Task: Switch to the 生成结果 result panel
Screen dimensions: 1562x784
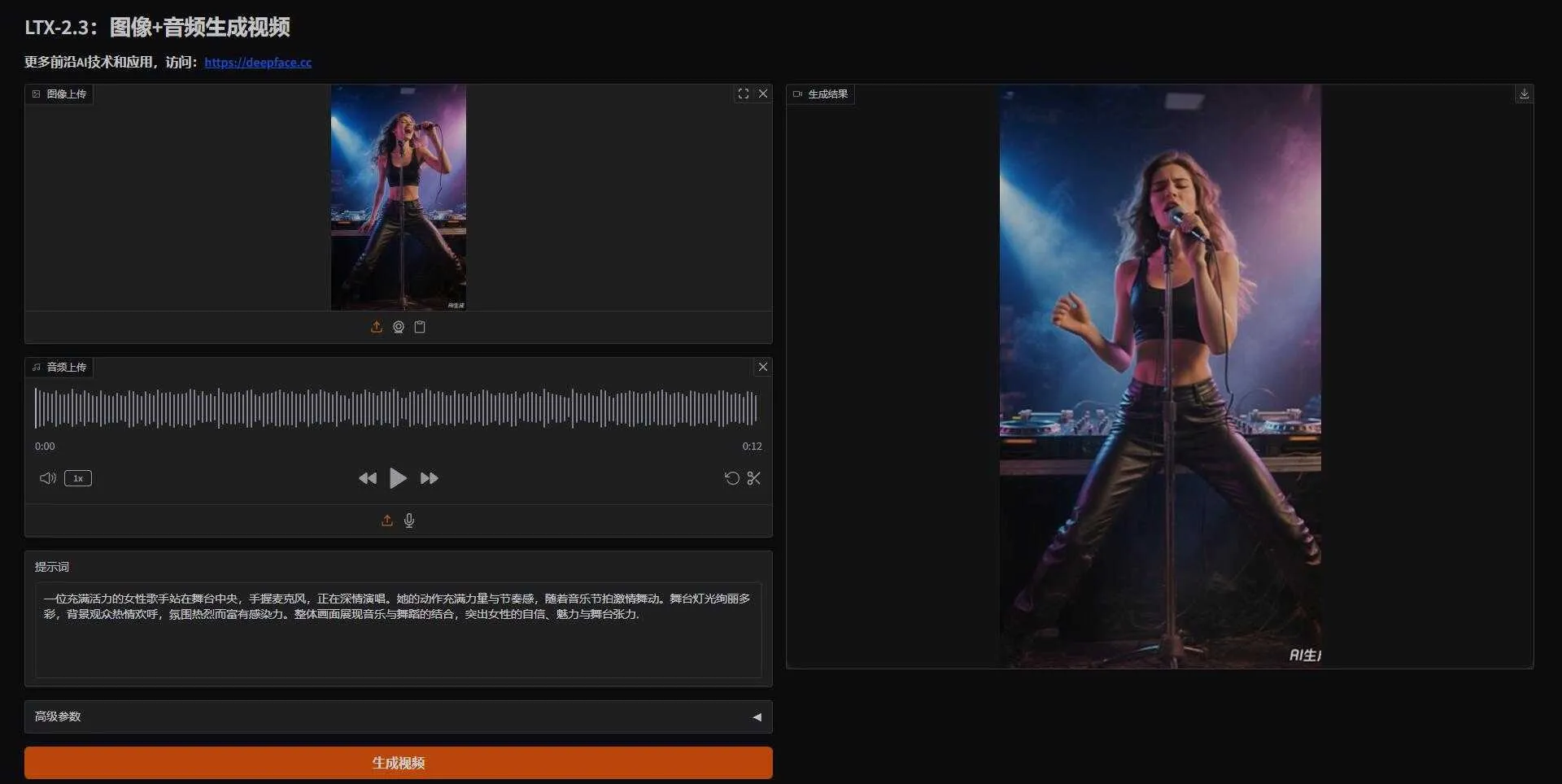Action: click(x=820, y=94)
